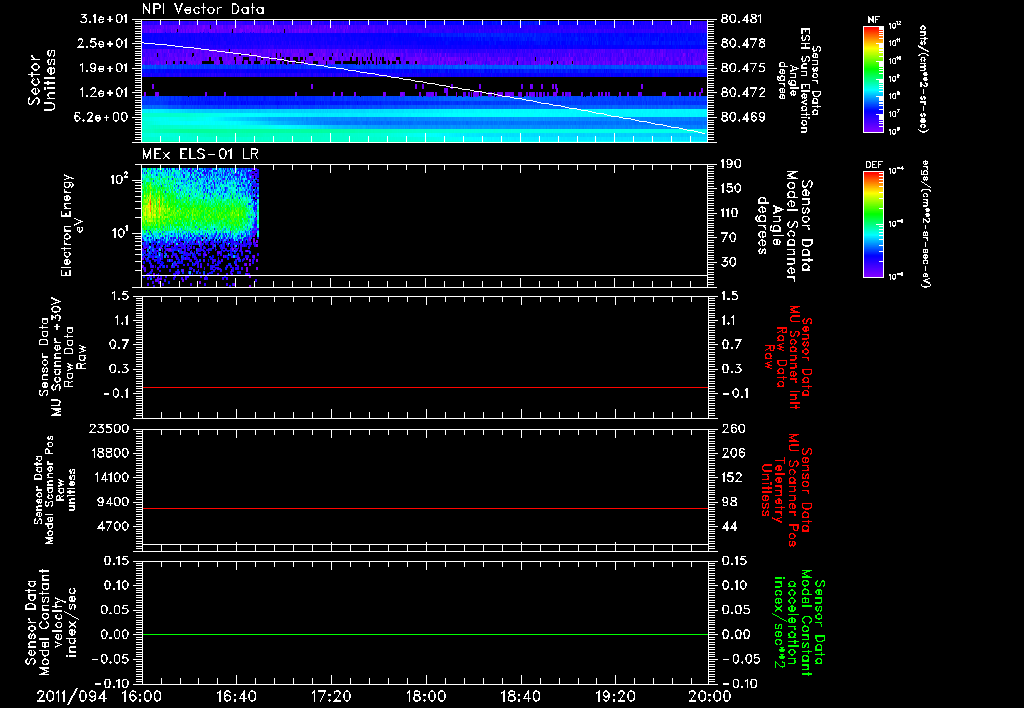1024x708 pixels.
Task: Click the 190 scanner angle tick label
Action: [731, 164]
